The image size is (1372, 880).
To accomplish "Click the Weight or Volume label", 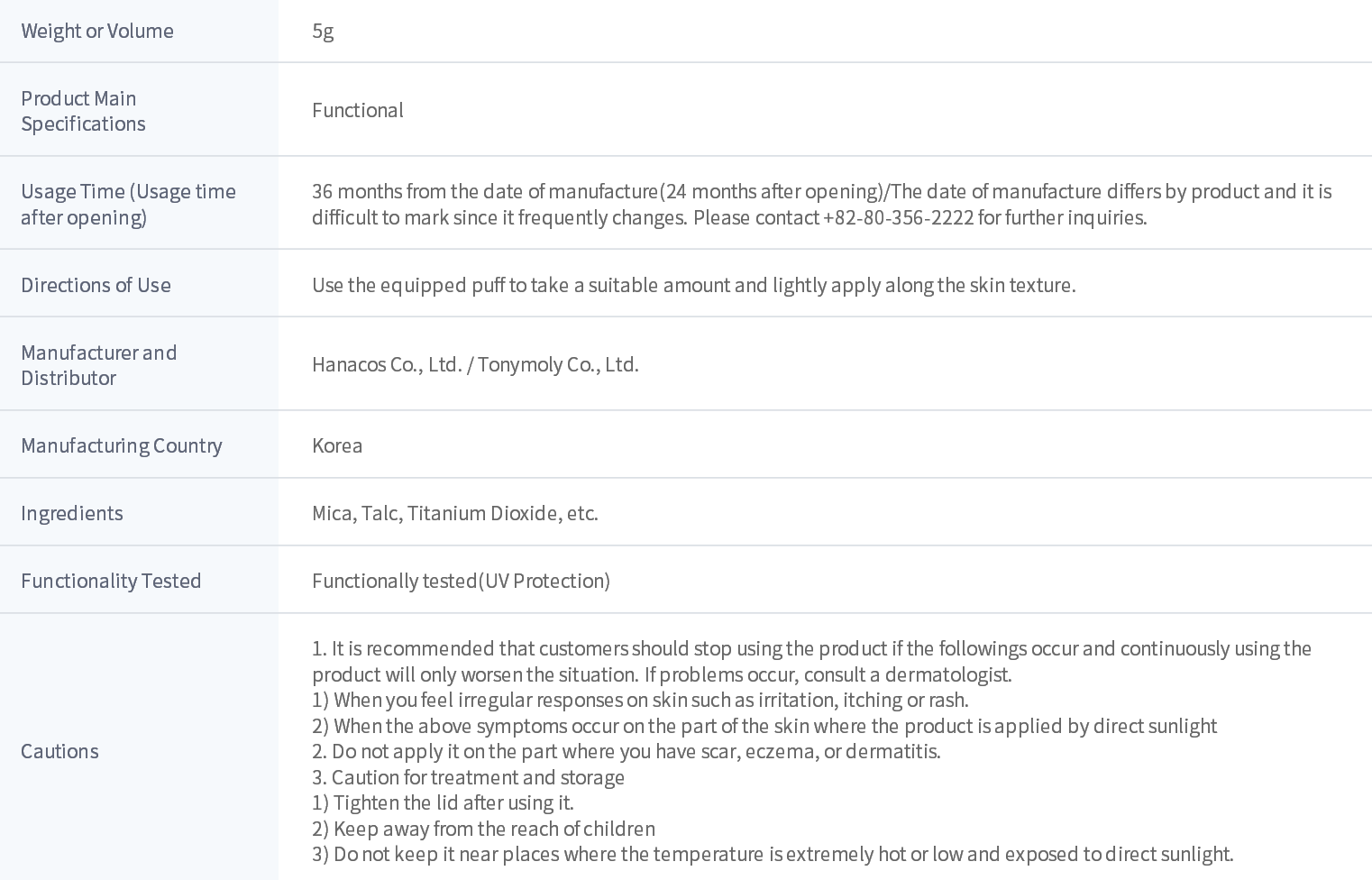I will tap(97, 31).
